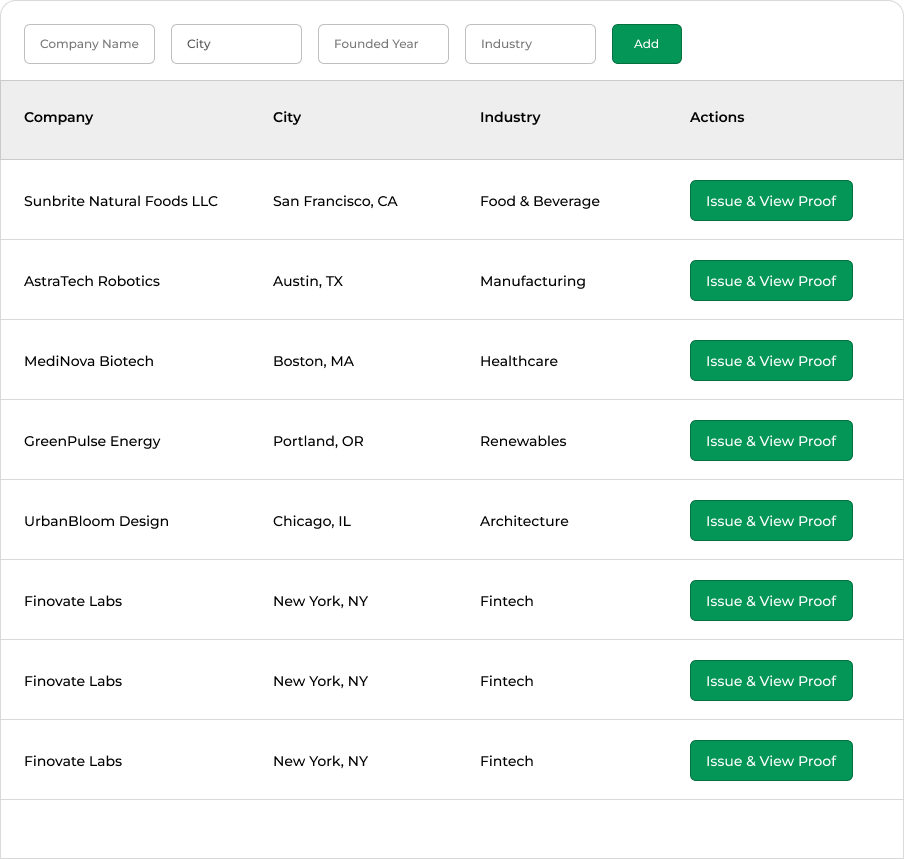The image size is (904, 859).
Task: Select the Sunbrite Natural Foods LLC name cell
Action: pos(121,201)
